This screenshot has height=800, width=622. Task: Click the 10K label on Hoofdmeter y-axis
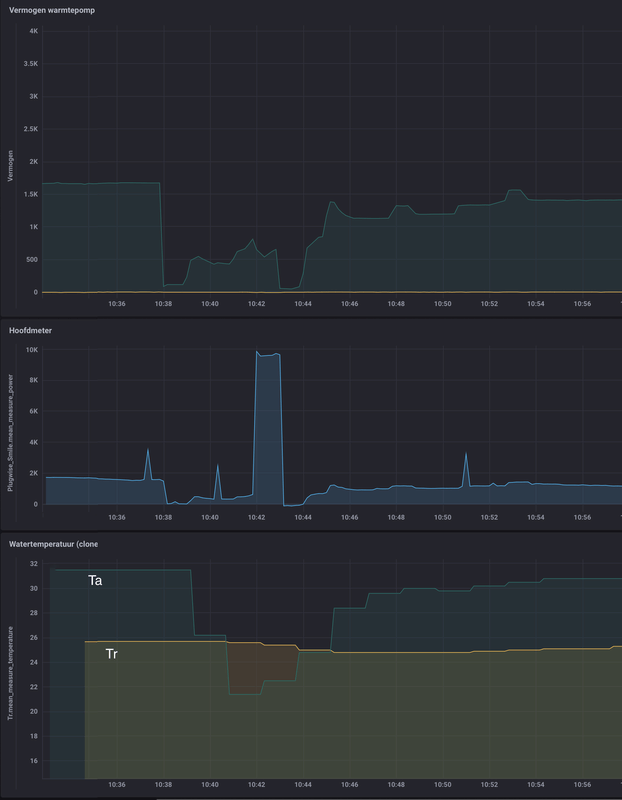pos(33,350)
